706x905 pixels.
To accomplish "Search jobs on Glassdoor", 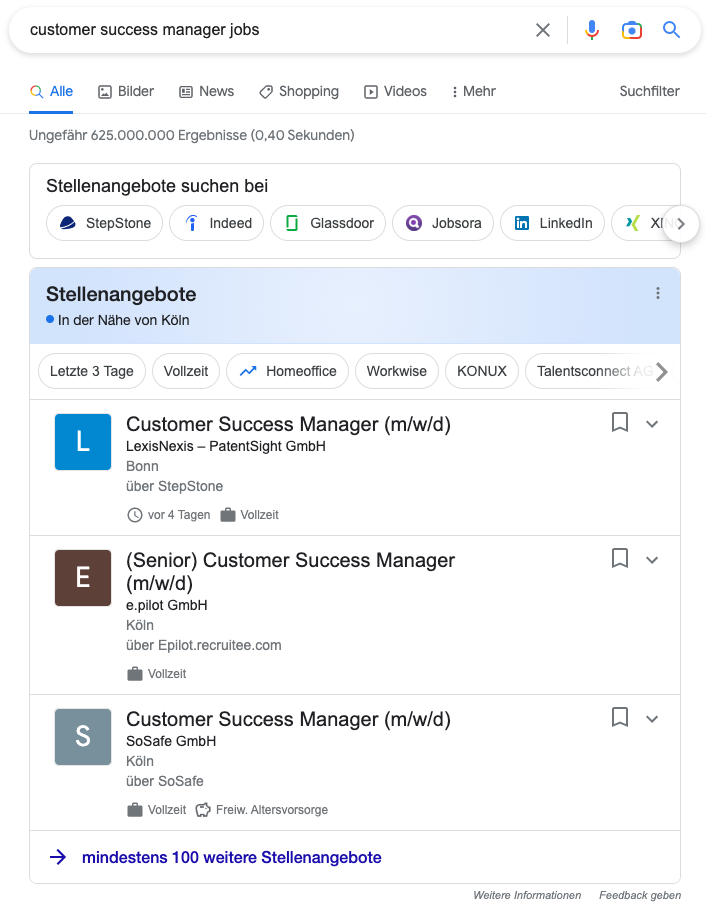I will pyautogui.click(x=328, y=223).
